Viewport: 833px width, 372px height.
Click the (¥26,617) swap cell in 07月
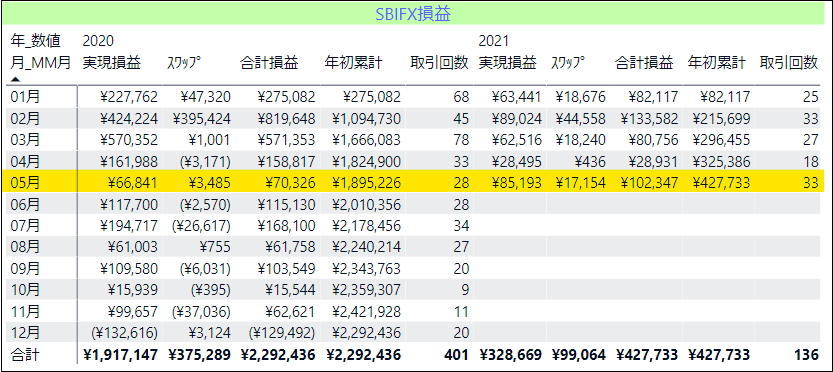pos(201,225)
